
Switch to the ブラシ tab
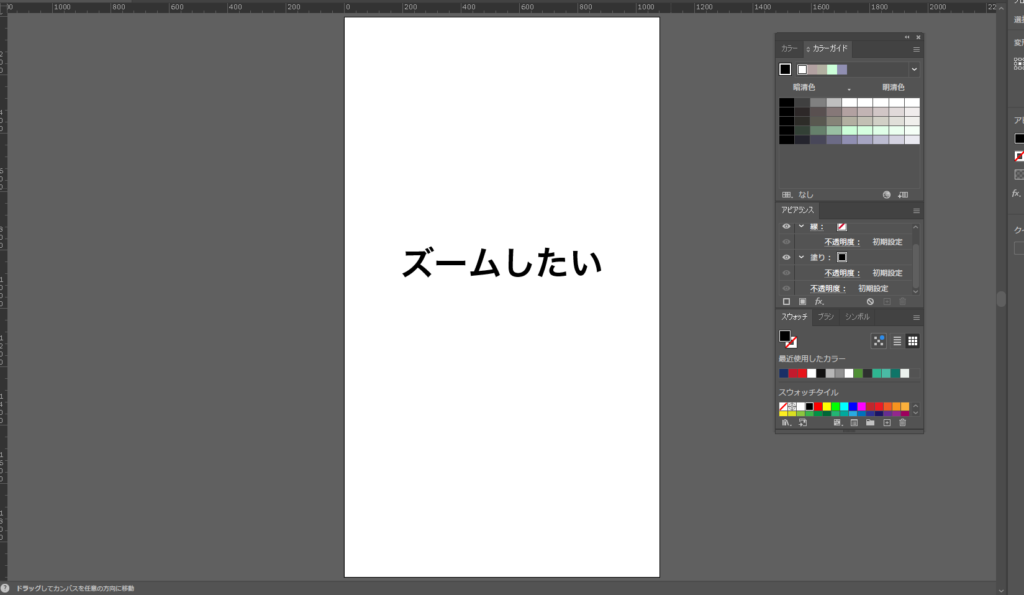coord(826,317)
